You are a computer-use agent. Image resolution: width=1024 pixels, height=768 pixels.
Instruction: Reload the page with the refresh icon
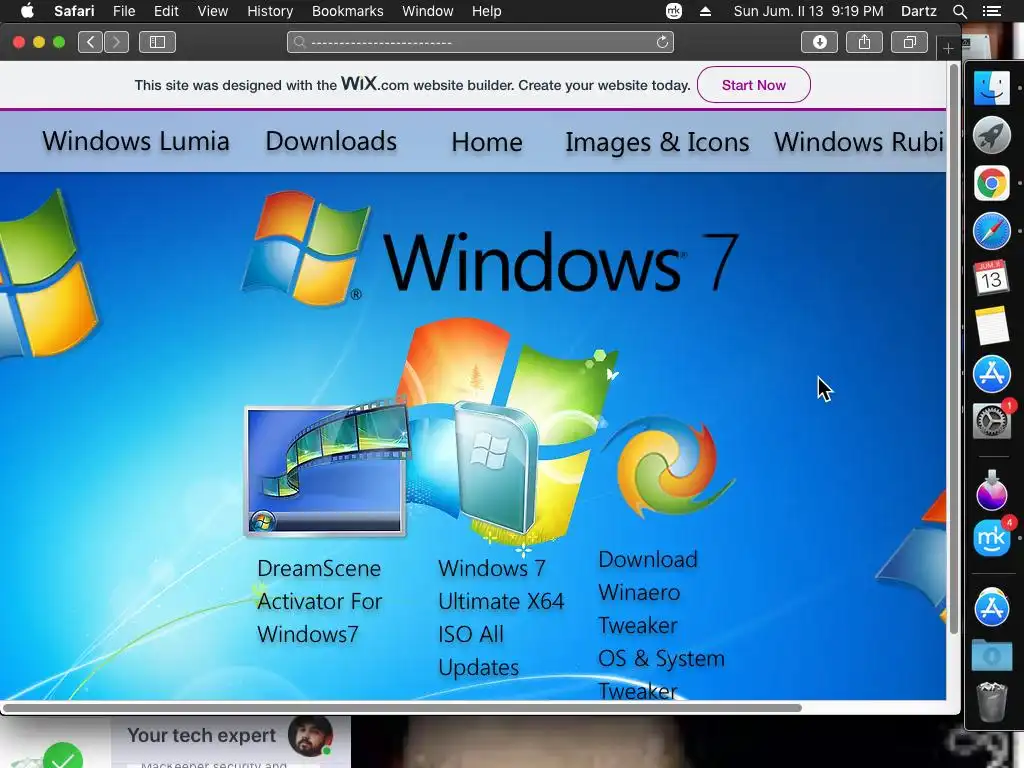(x=662, y=42)
